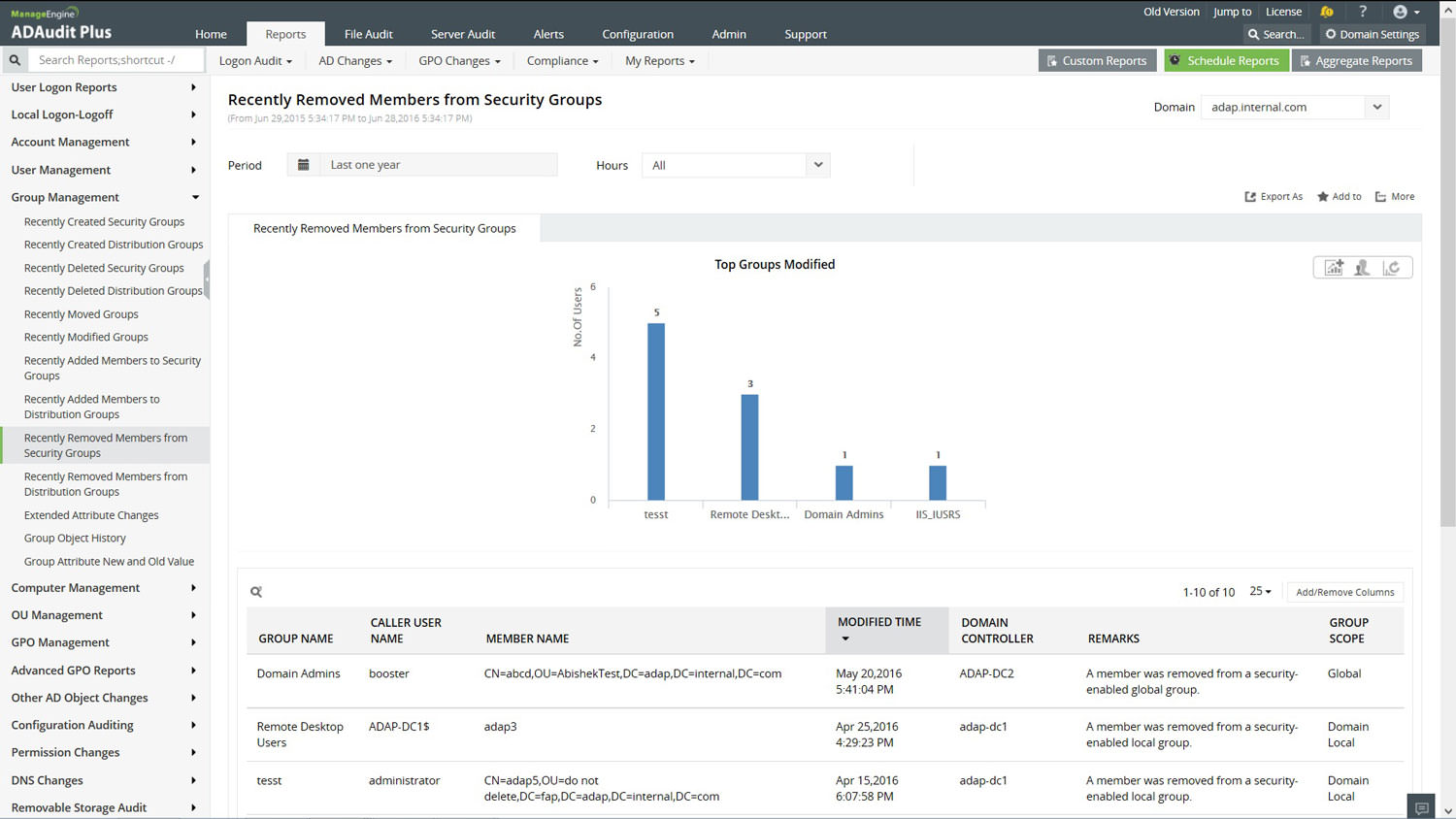This screenshot has height=819, width=1456.
Task: Open the rows per page 25 dropdown
Action: click(x=1260, y=592)
